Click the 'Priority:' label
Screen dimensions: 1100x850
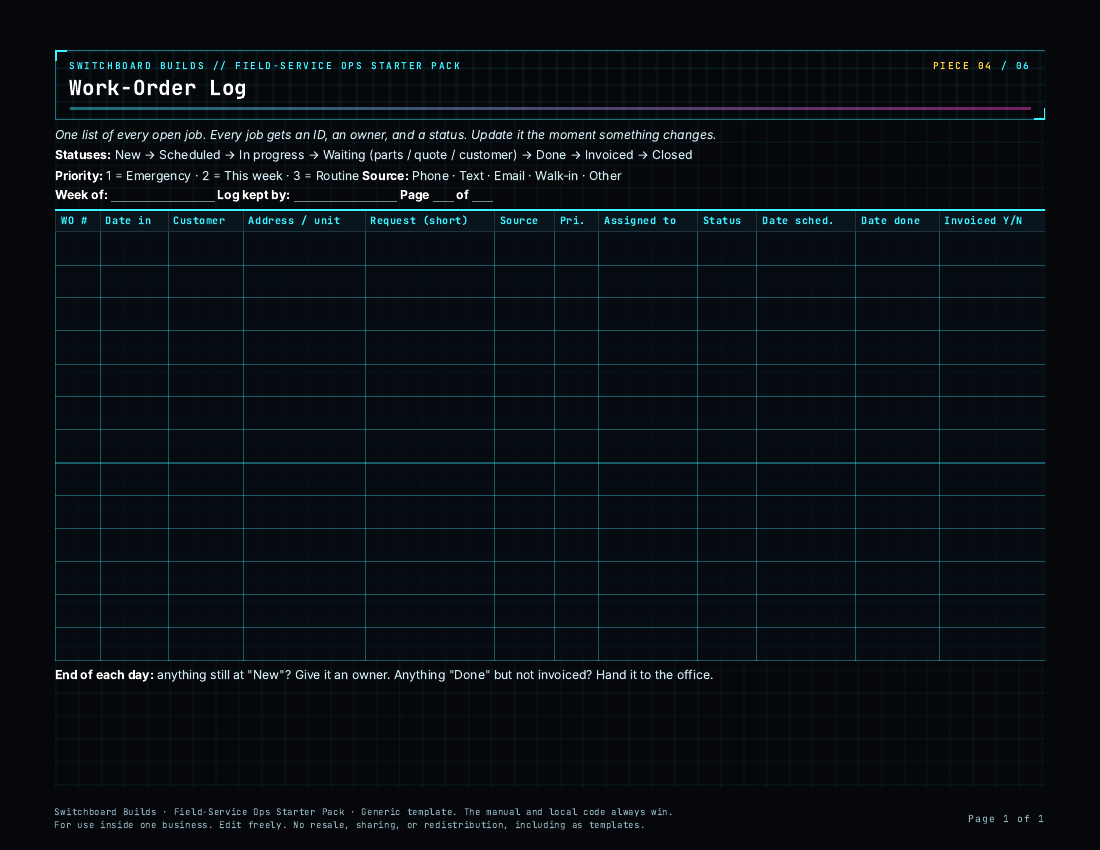point(79,176)
